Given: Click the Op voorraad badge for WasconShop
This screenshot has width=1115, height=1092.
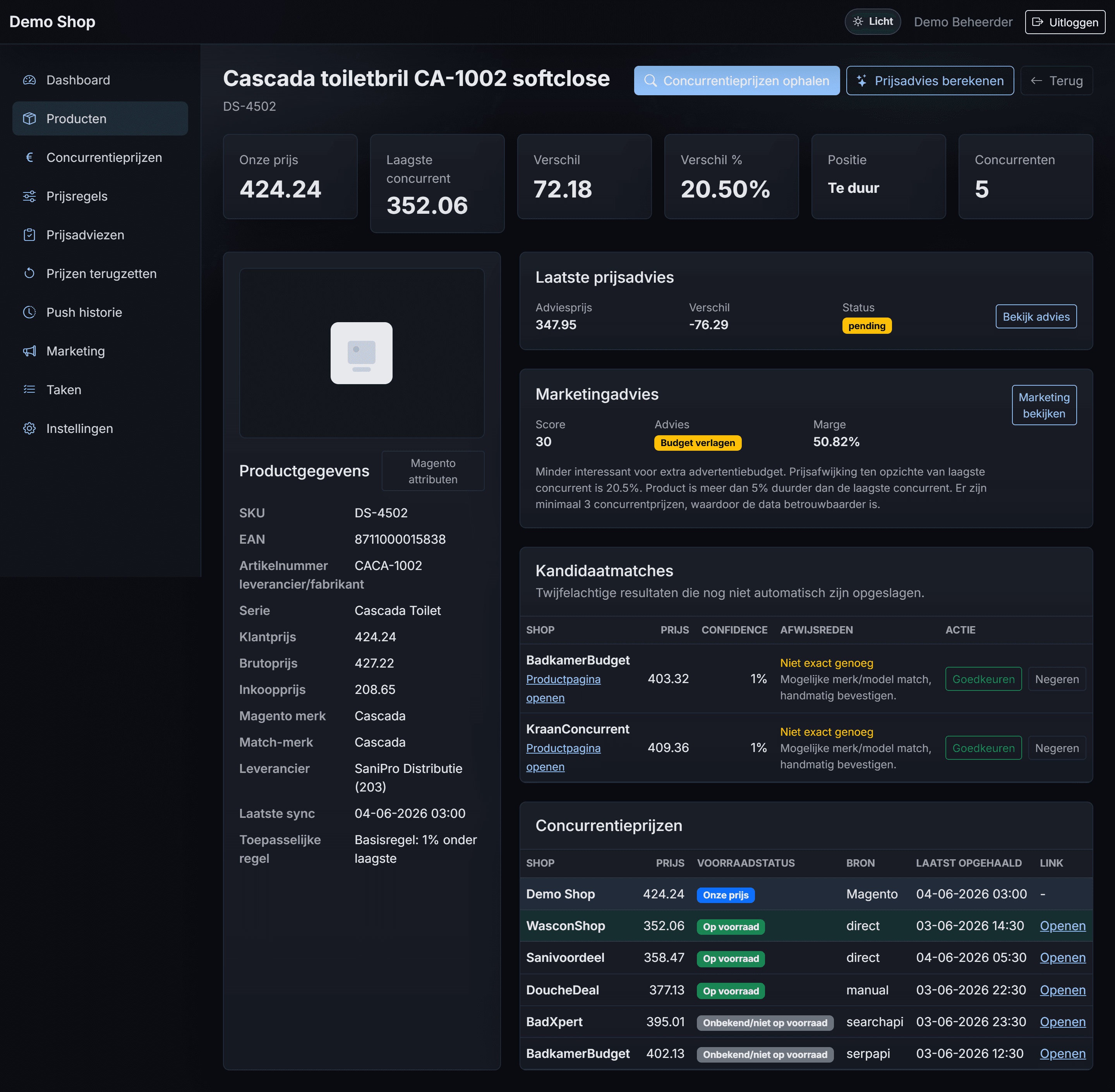Looking at the screenshot, I should tap(730, 927).
